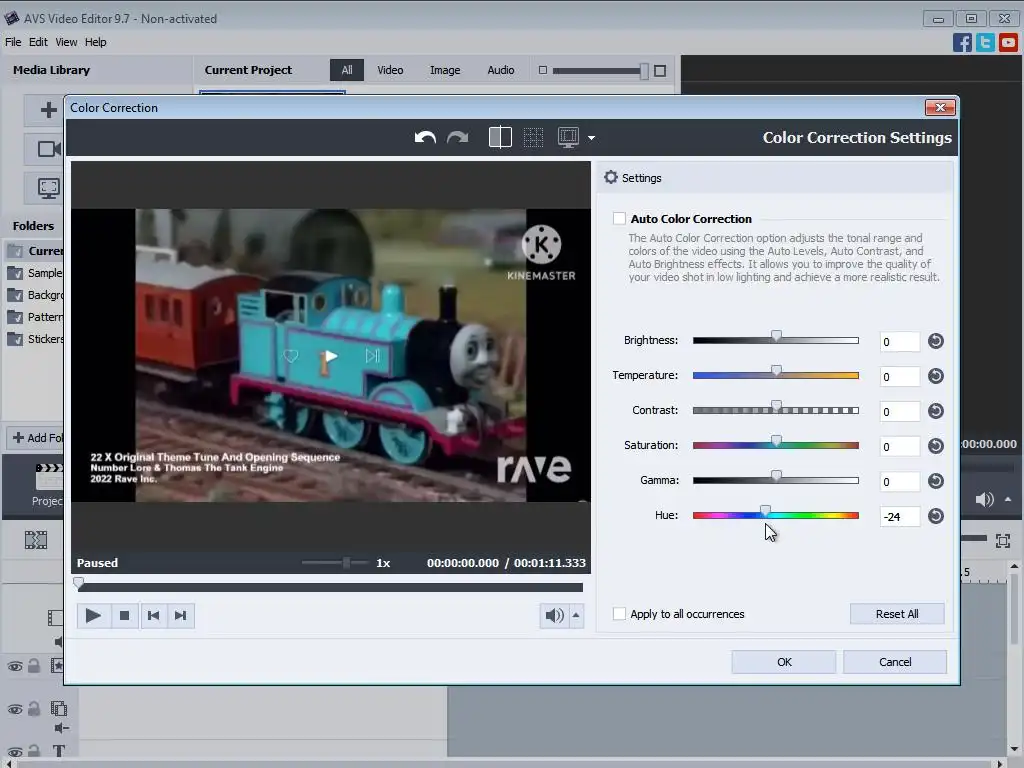Click the capture from camera icon

coord(48,149)
